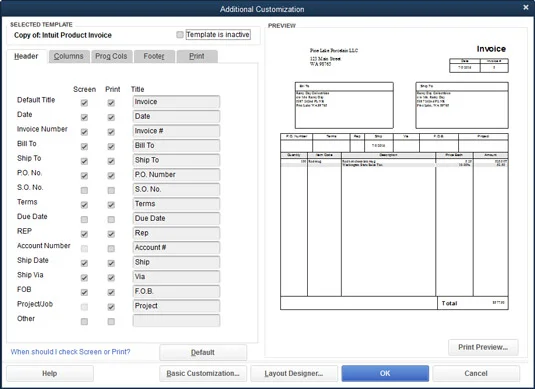Enable Print for S.O. No.

(111, 190)
